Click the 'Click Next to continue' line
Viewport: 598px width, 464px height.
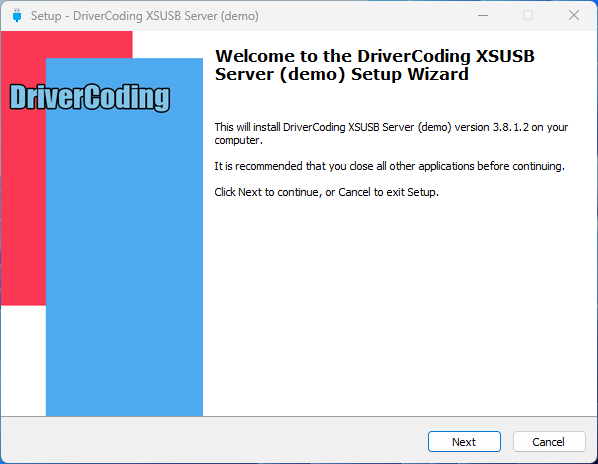(326, 192)
